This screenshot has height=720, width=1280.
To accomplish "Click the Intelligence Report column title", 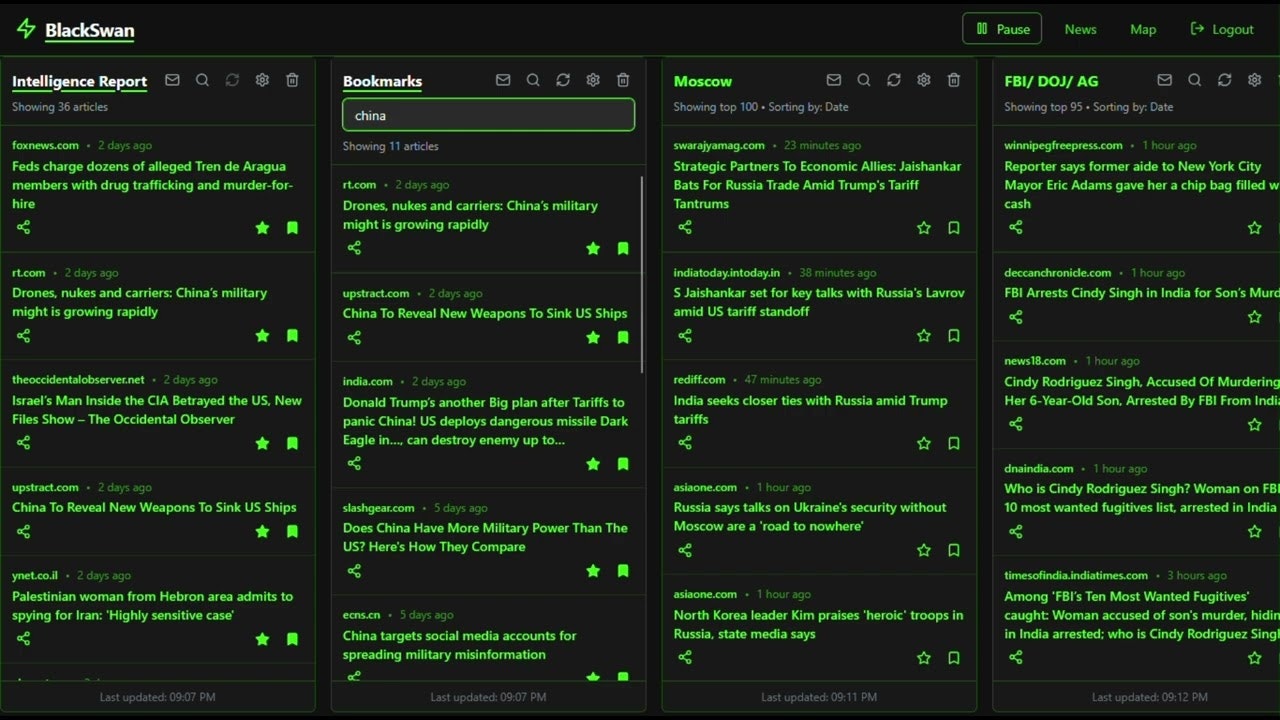I will tap(79, 81).
